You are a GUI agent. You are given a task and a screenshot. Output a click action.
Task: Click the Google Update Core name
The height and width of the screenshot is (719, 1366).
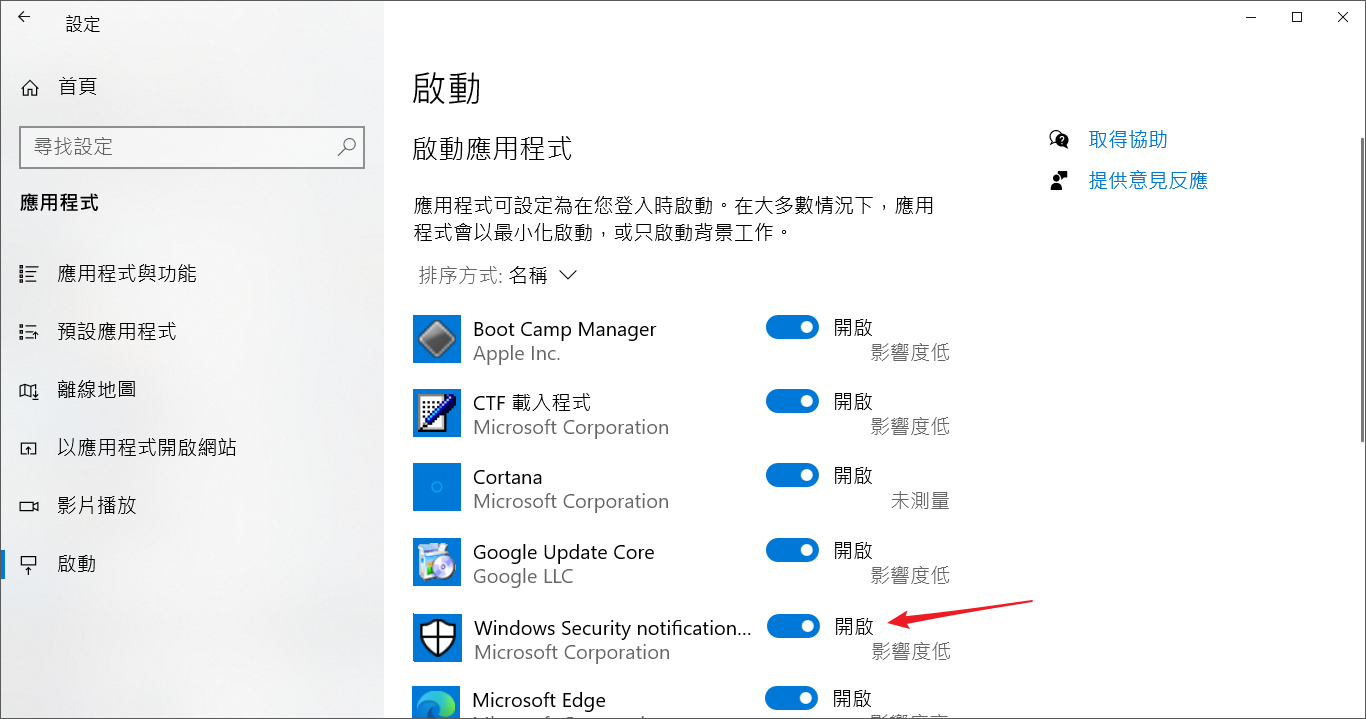pyautogui.click(x=564, y=552)
